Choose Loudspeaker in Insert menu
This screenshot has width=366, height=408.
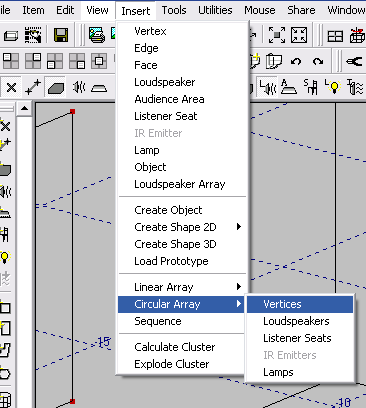click(x=182, y=82)
